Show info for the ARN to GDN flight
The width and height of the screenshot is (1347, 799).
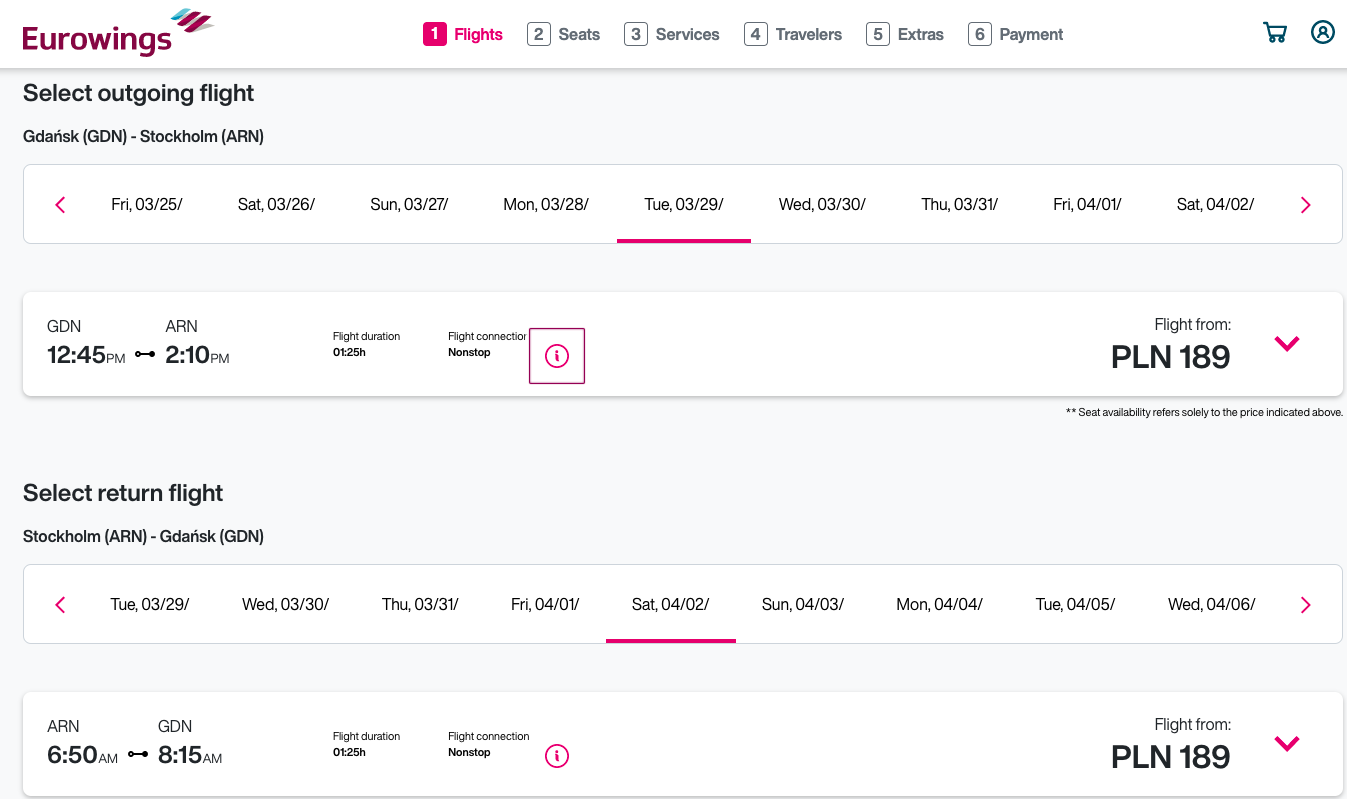[x=557, y=755]
